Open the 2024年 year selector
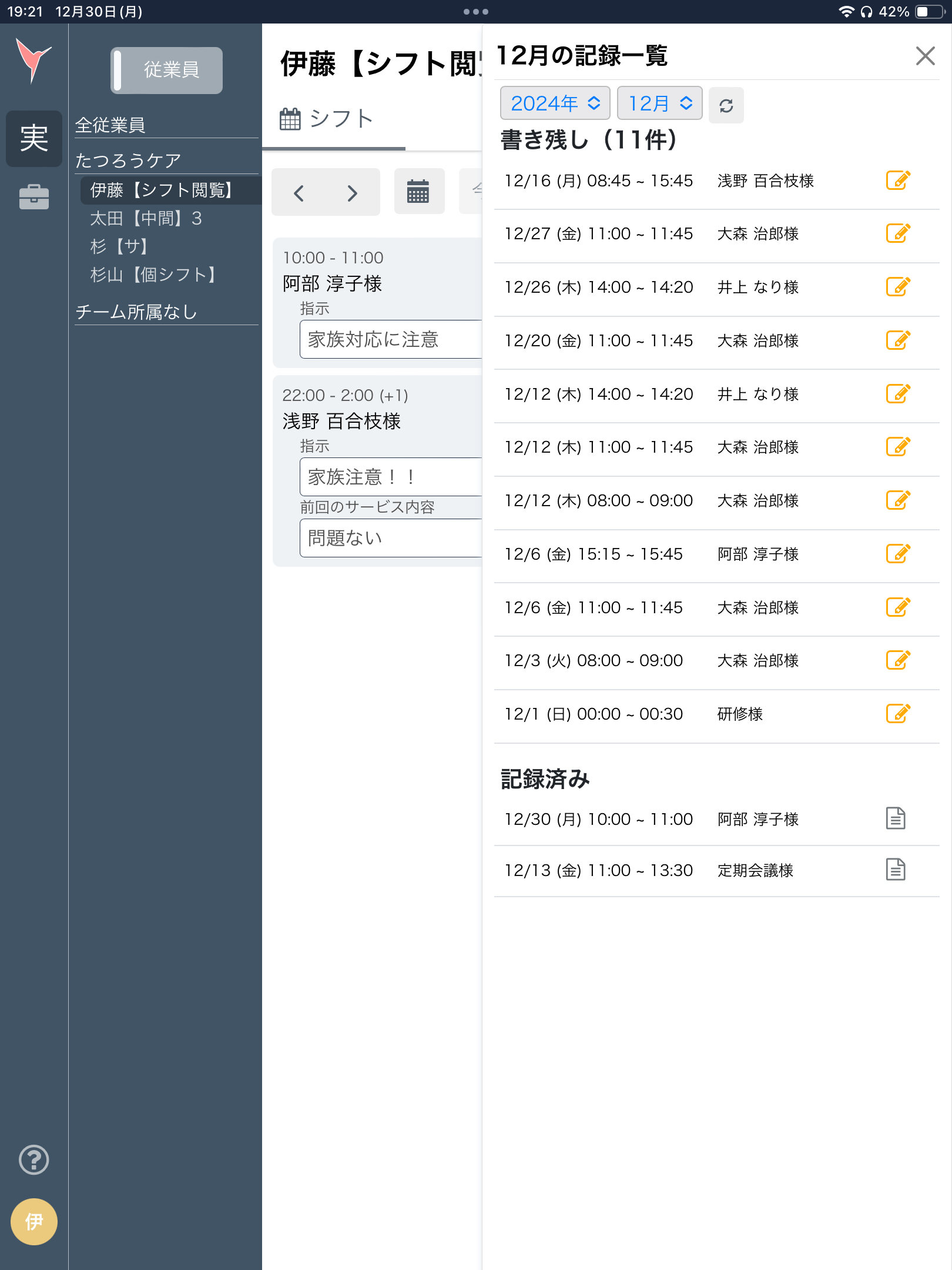This screenshot has height=1270, width=952. click(x=554, y=103)
